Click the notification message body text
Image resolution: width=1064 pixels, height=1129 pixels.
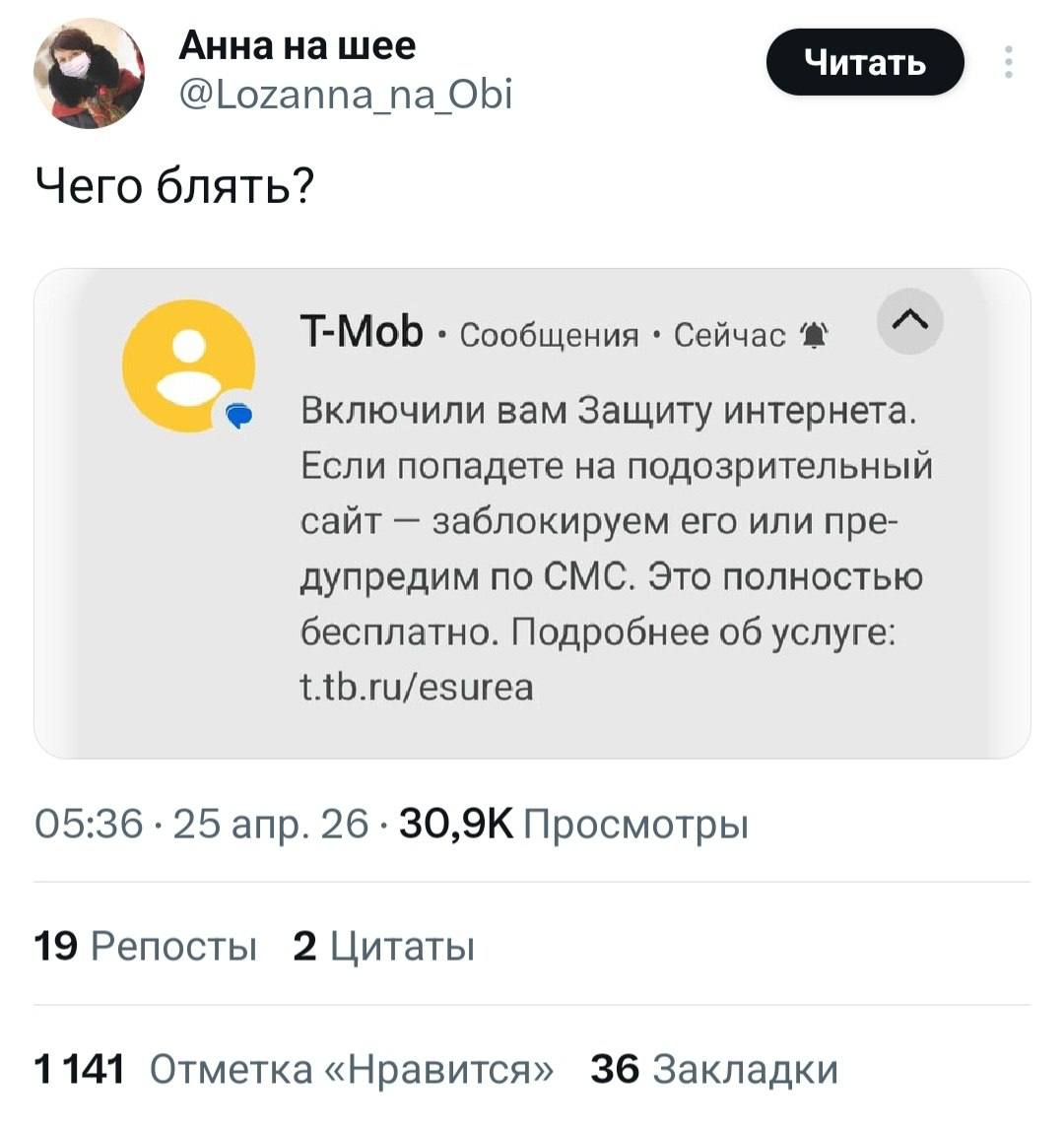(611, 520)
